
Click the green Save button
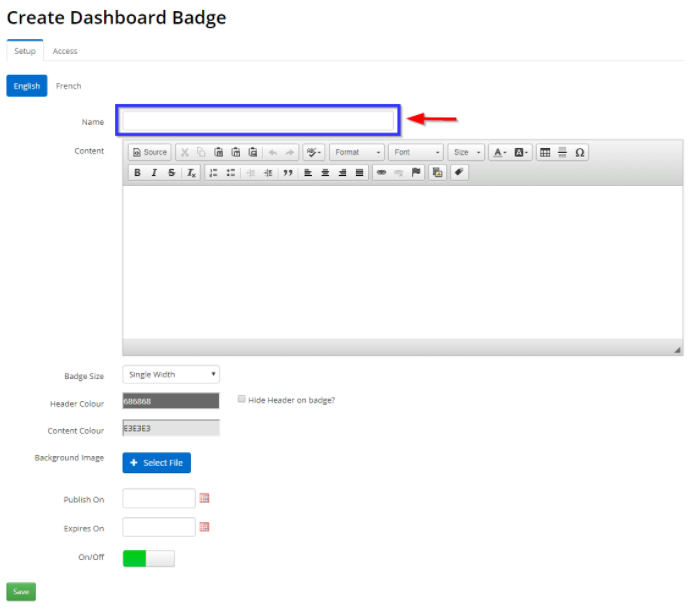click(21, 592)
